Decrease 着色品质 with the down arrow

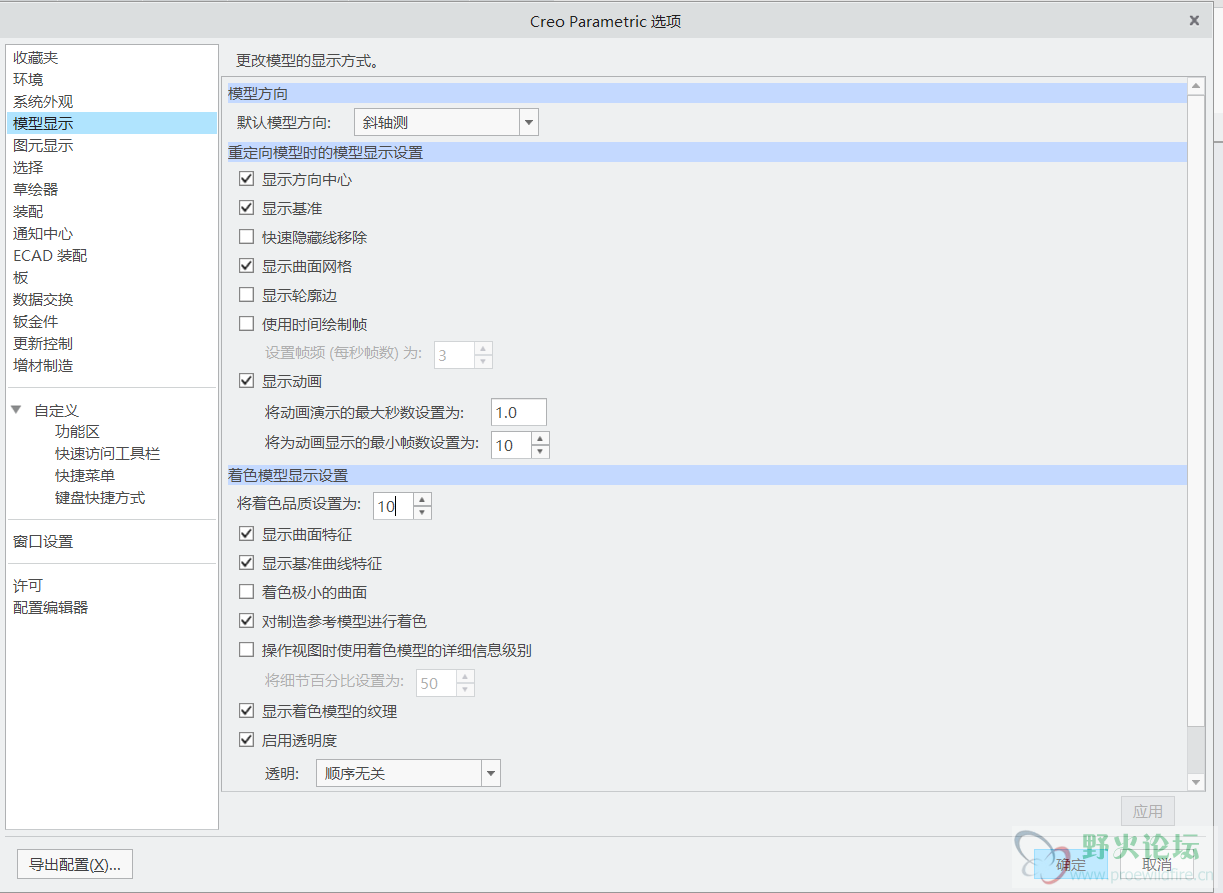click(x=423, y=513)
